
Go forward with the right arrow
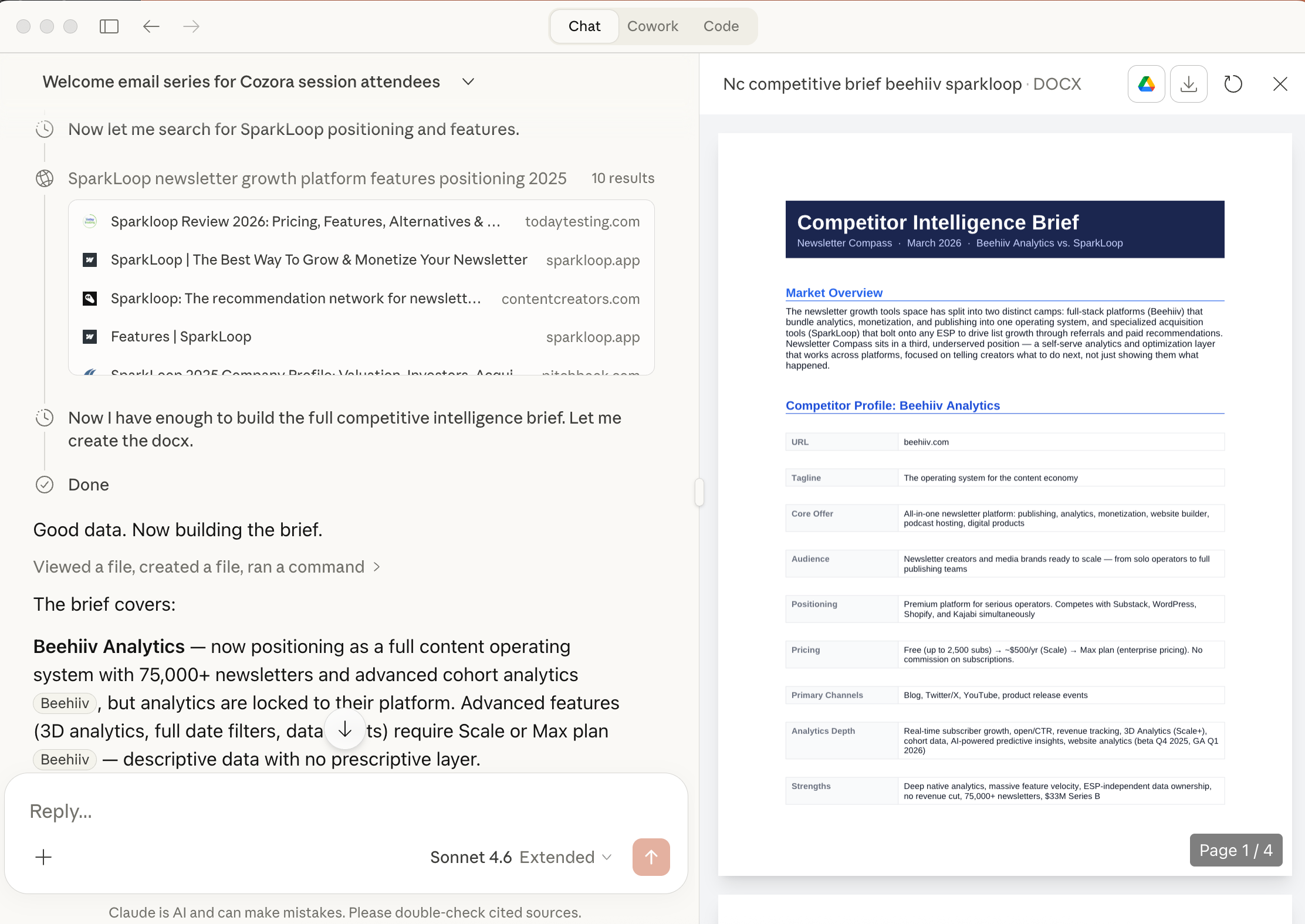[191, 26]
